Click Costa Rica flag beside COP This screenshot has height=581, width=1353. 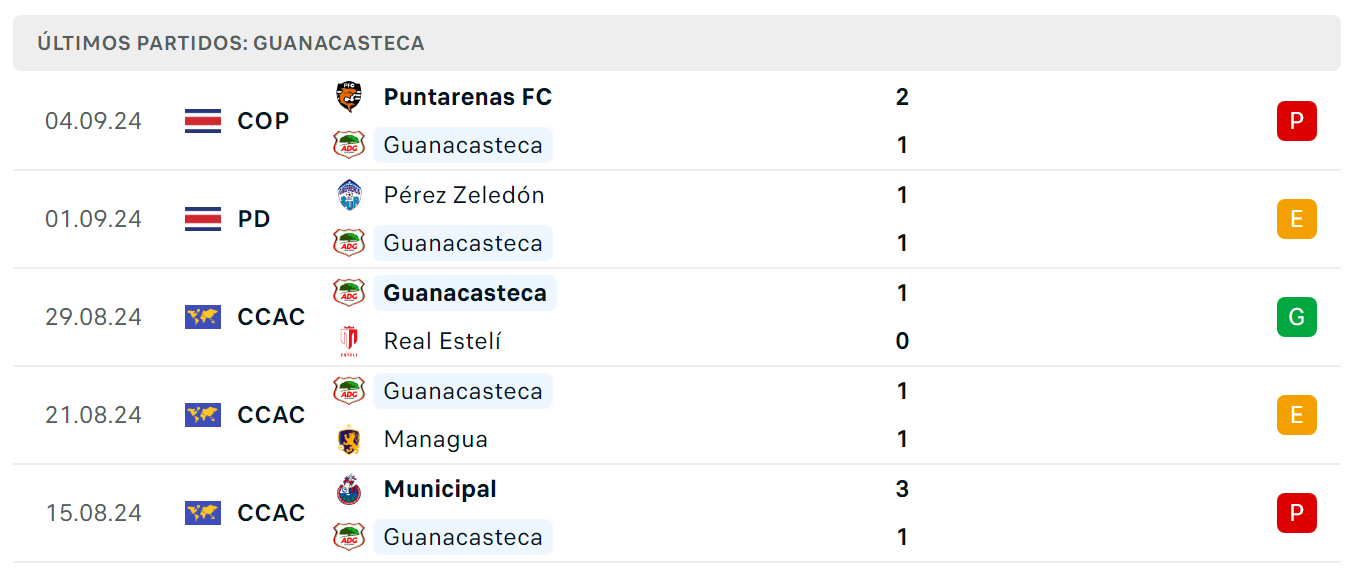pyautogui.click(x=203, y=121)
